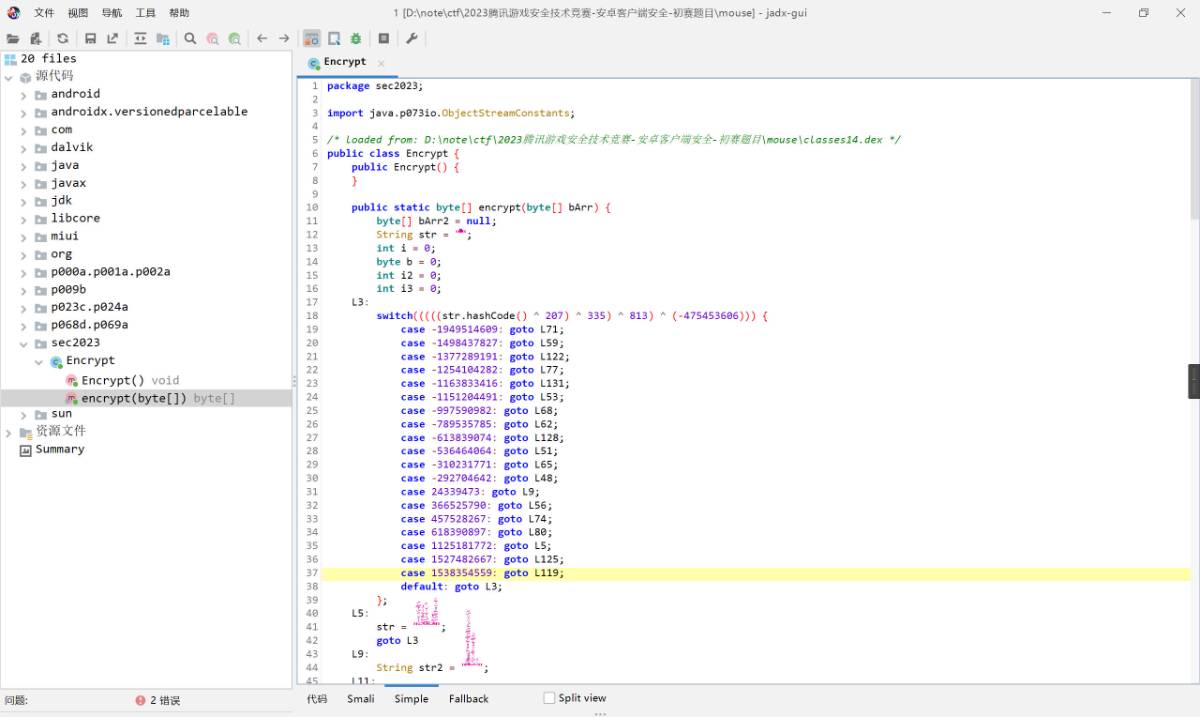This screenshot has height=717, width=1200.
Task: Click the export project toolbar icon
Action: coord(112,38)
